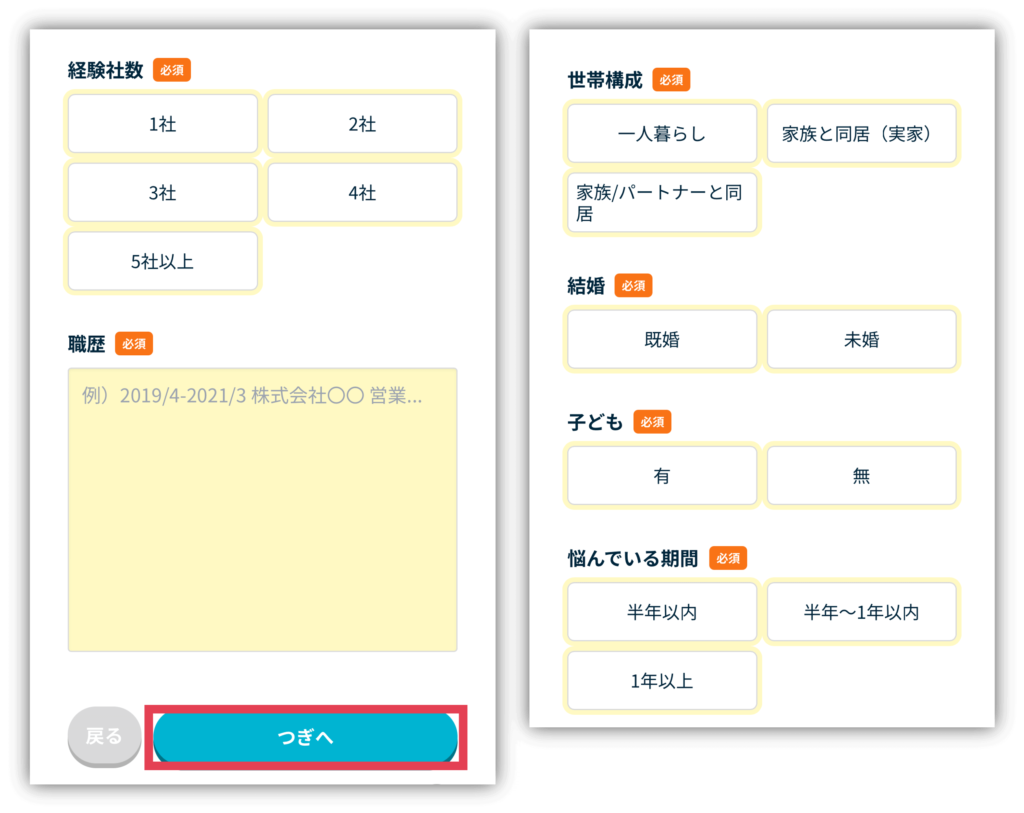Image resolution: width=1024 pixels, height=813 pixels.
Task: Focus the 職歴 text area
Action: (263, 509)
